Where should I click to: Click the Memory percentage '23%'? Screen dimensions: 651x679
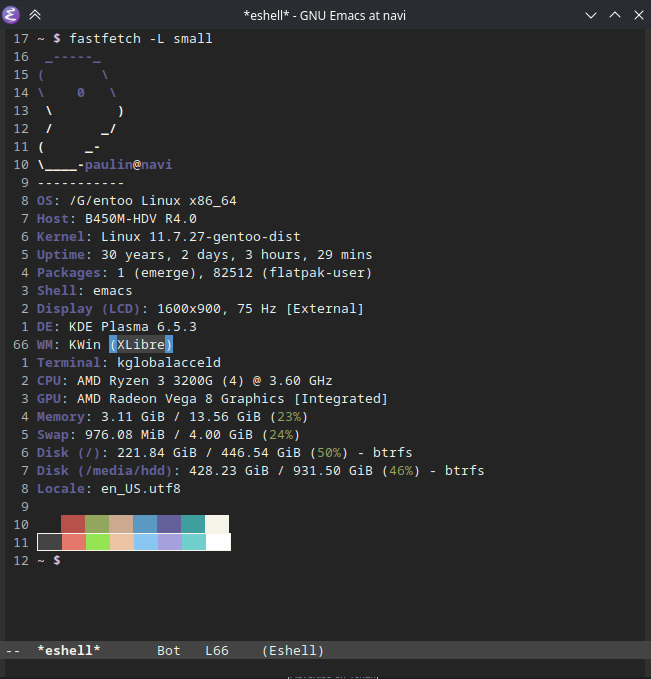point(289,417)
